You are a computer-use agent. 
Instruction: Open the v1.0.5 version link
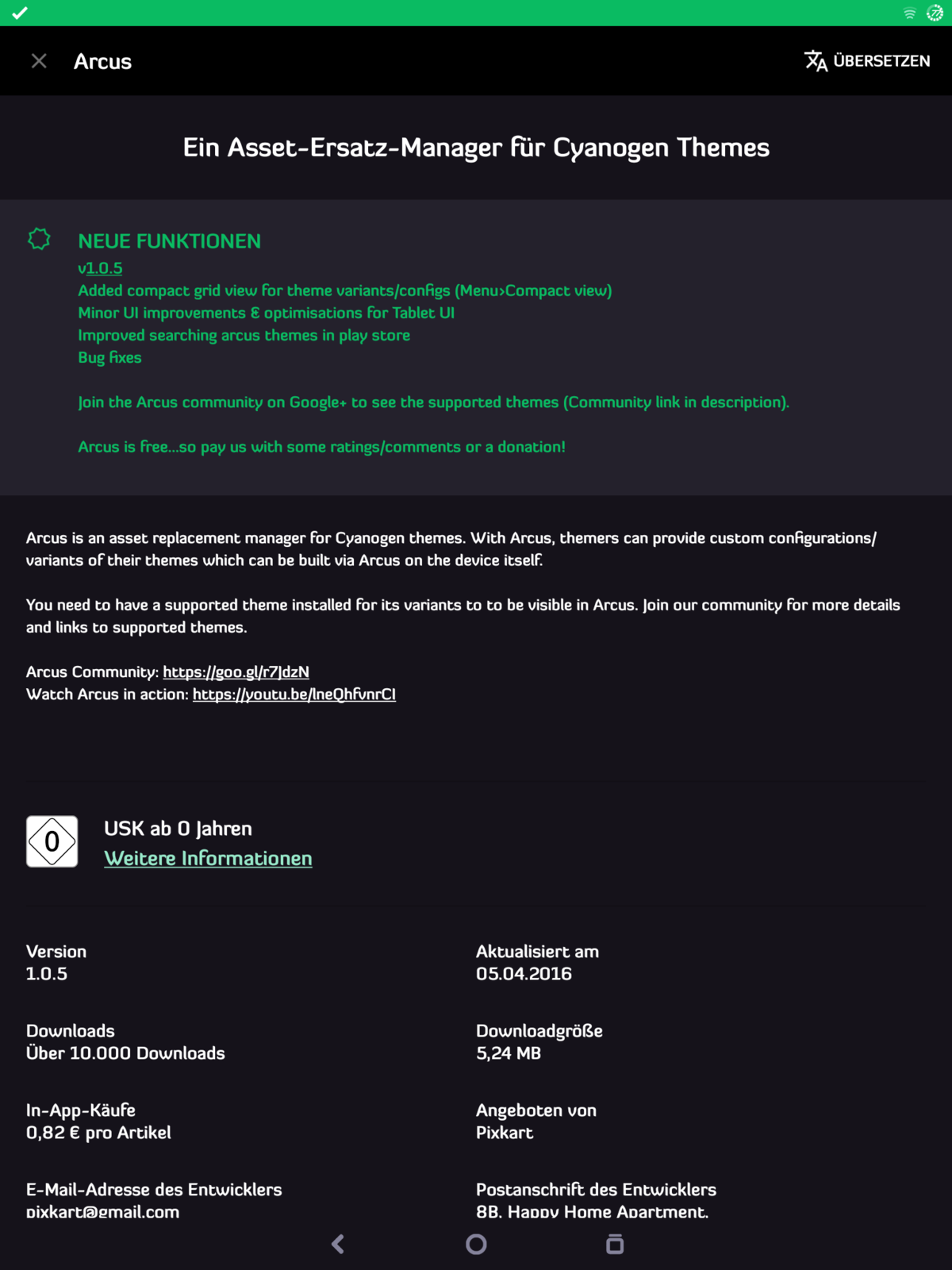(100, 268)
